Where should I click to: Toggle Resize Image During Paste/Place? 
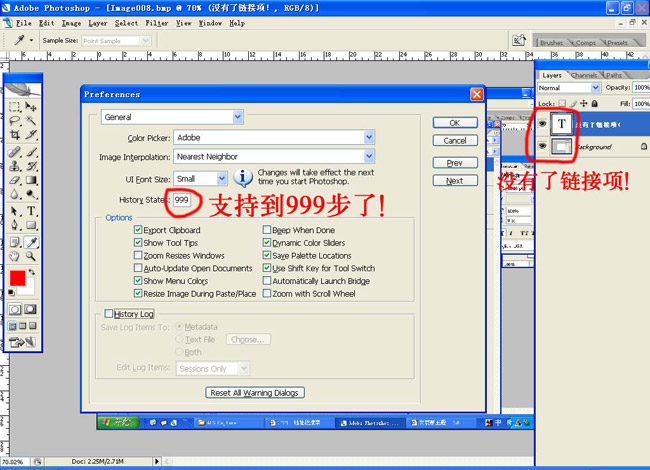138,293
